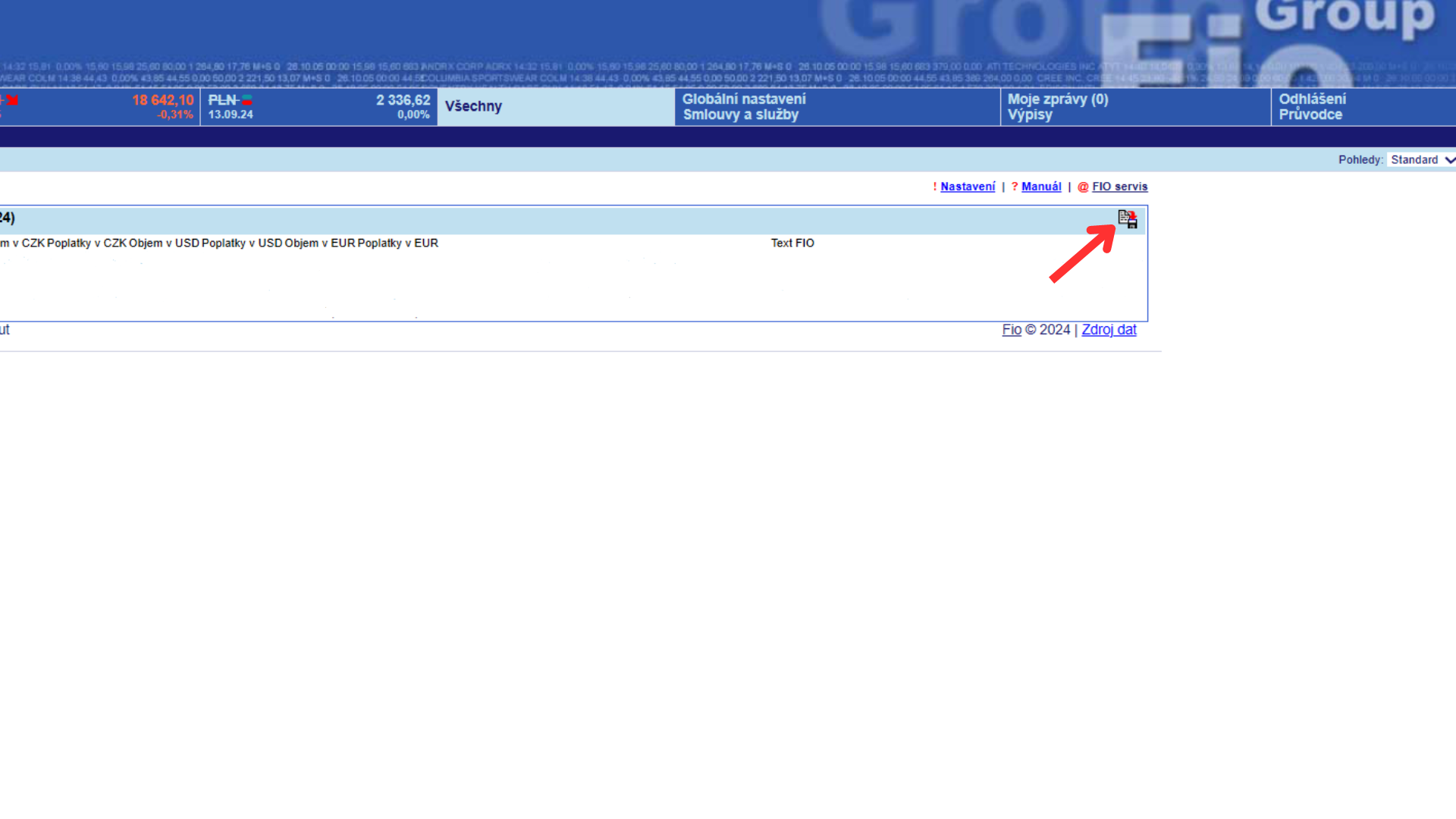Click the PLN index flag icon
The image size is (1456, 819).
[247, 100]
